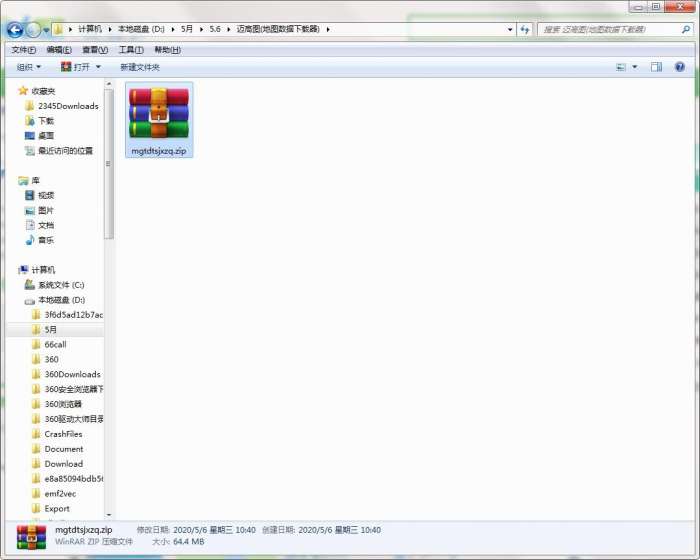Open the 帮助(H) menu
The height and width of the screenshot is (560, 700).
pyautogui.click(x=167, y=50)
